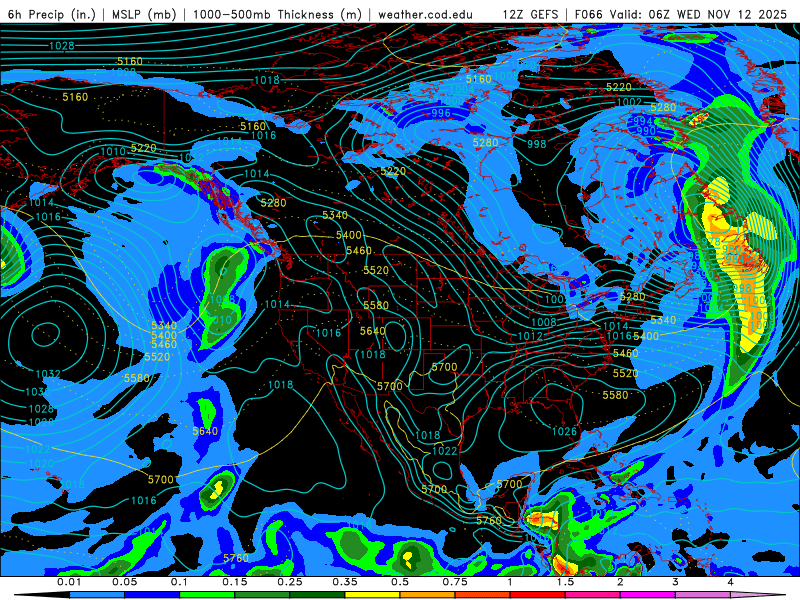This screenshot has height=600, width=800.
Task: Click the '0.25' legend value
Action: [290, 582]
